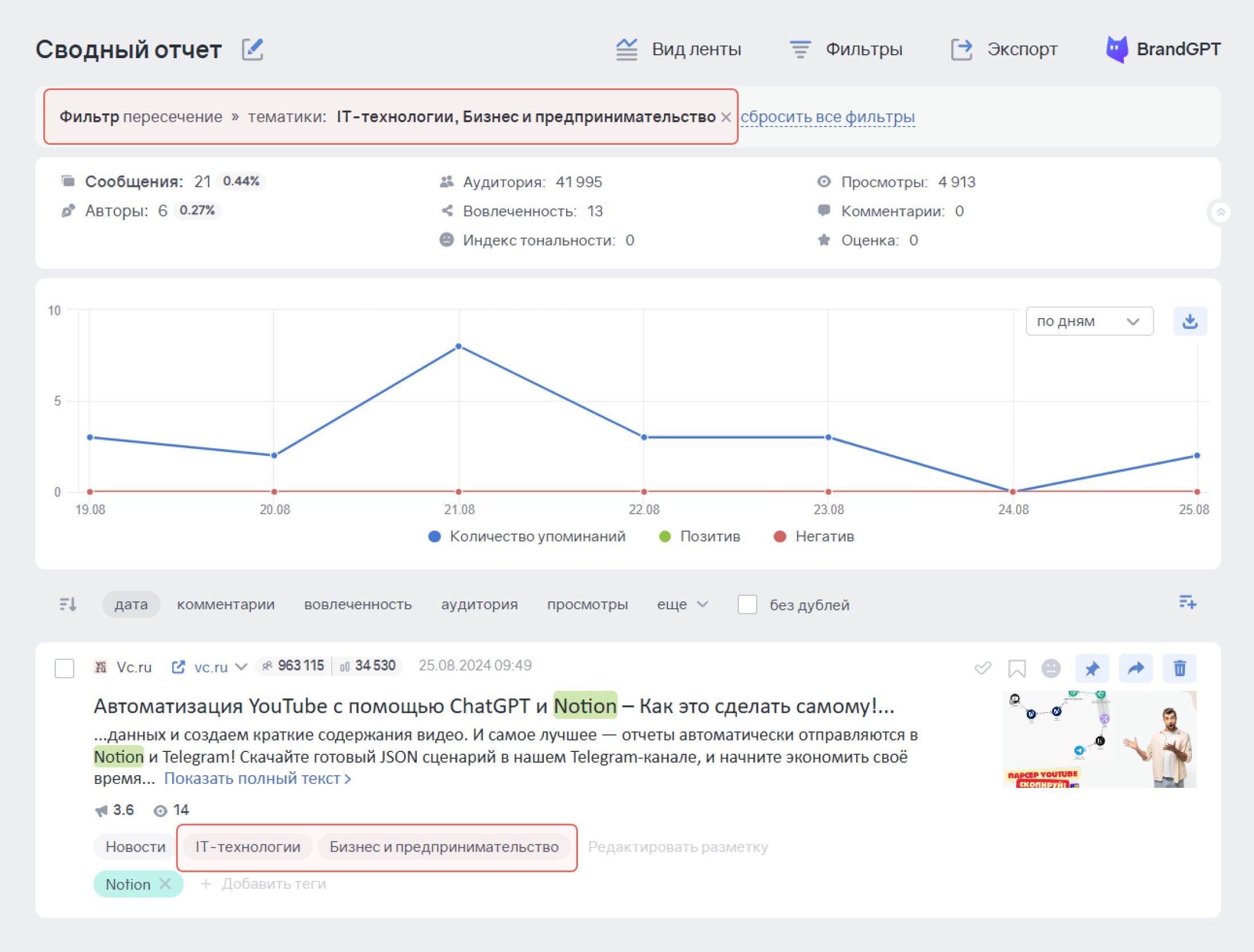Click the 963 115 audience value
Screen dimensions: 1254x952
294,666
